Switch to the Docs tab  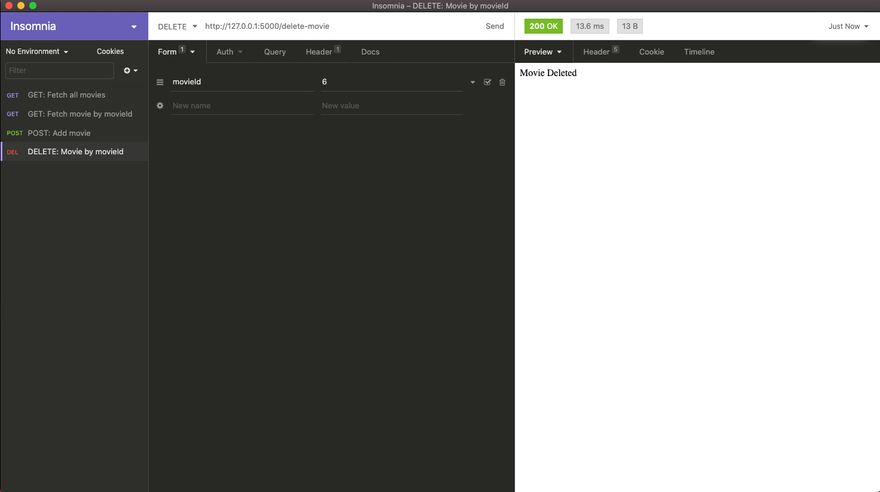(370, 52)
